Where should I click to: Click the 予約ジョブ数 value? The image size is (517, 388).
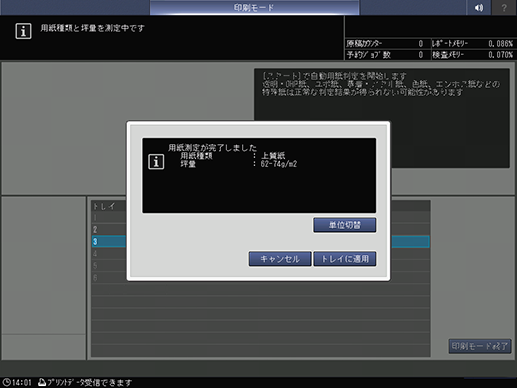click(x=421, y=55)
